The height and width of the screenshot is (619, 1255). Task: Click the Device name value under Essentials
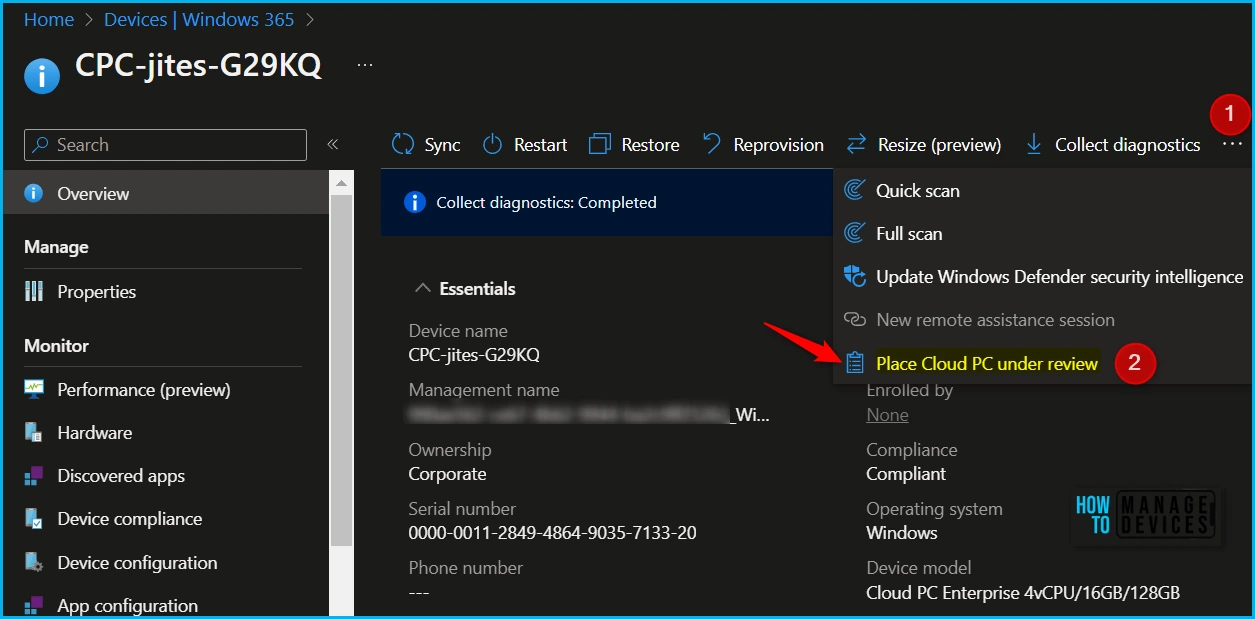point(474,355)
